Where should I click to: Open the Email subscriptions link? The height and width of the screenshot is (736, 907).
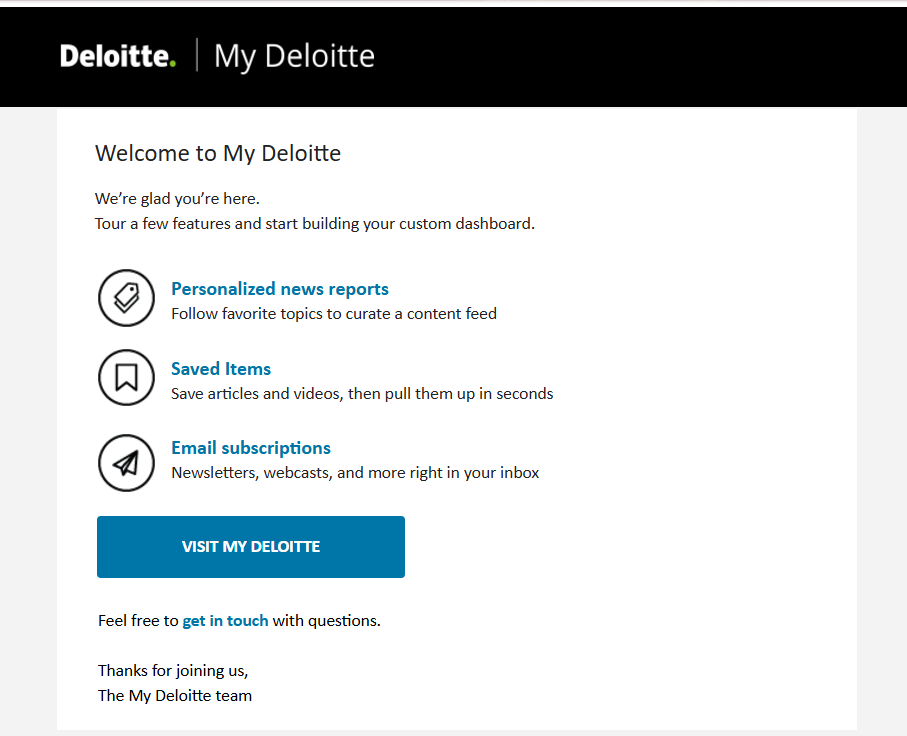(x=251, y=448)
